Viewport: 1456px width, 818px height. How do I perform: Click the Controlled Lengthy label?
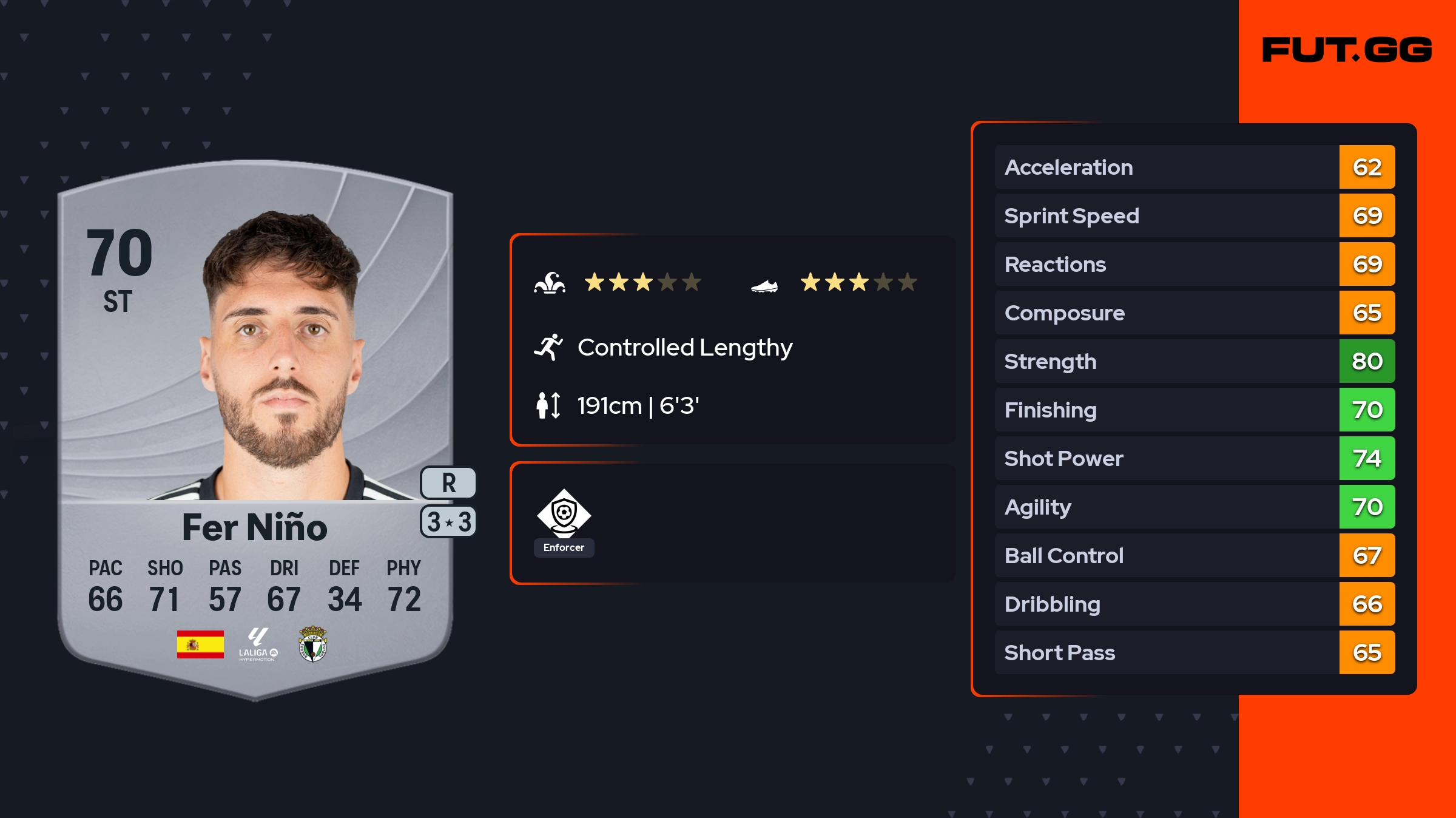pyautogui.click(x=685, y=348)
